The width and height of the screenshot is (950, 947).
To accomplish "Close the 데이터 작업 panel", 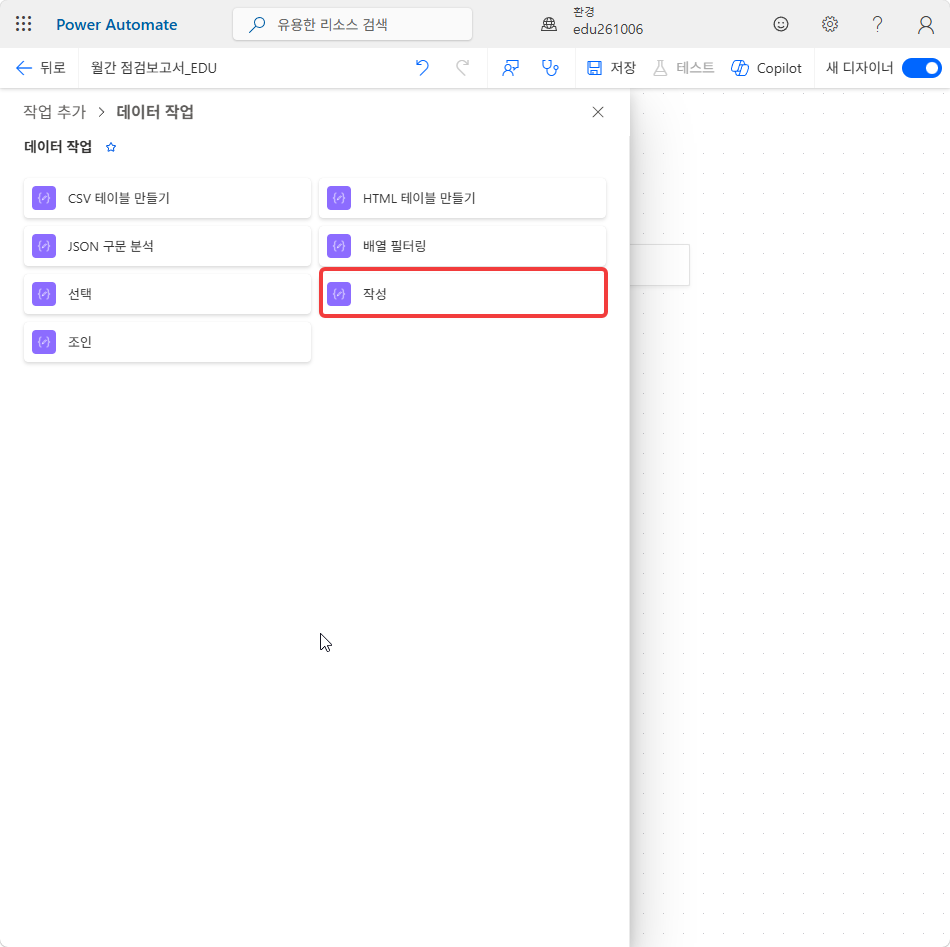I will [x=598, y=112].
